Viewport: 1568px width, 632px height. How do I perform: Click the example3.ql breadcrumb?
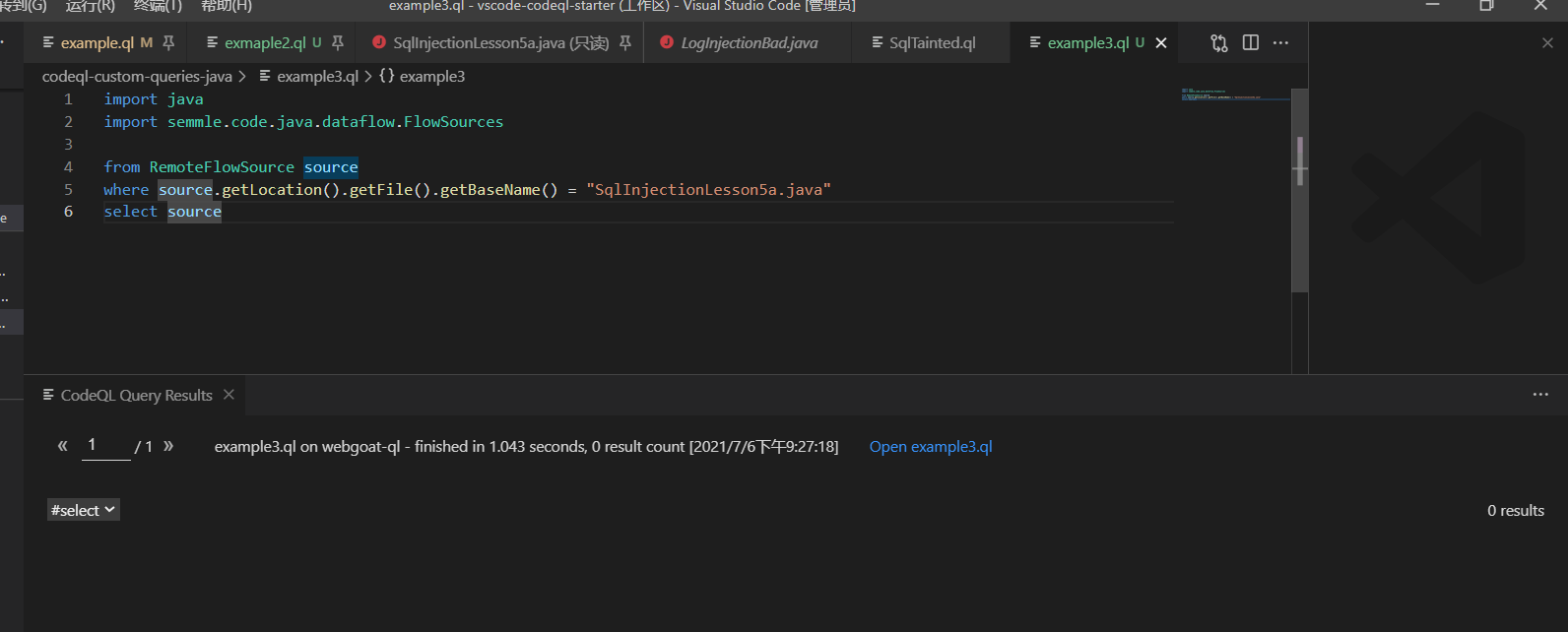coord(317,77)
